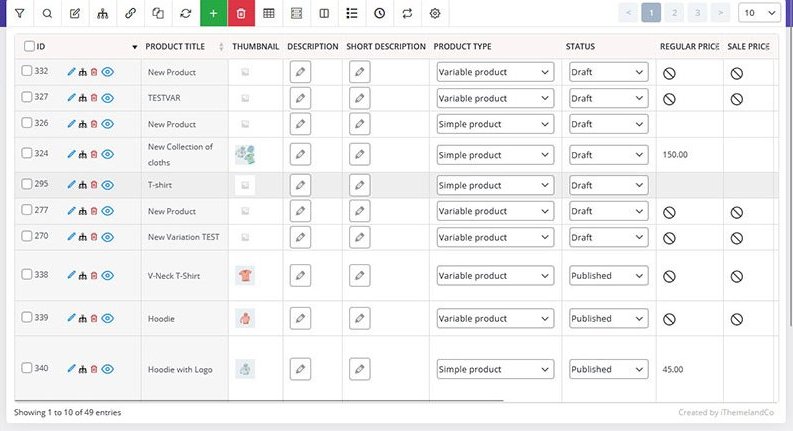Viewport: 793px width, 431px height.
Task: Click the reload/refresh icon in toolbar
Action: click(x=186, y=13)
